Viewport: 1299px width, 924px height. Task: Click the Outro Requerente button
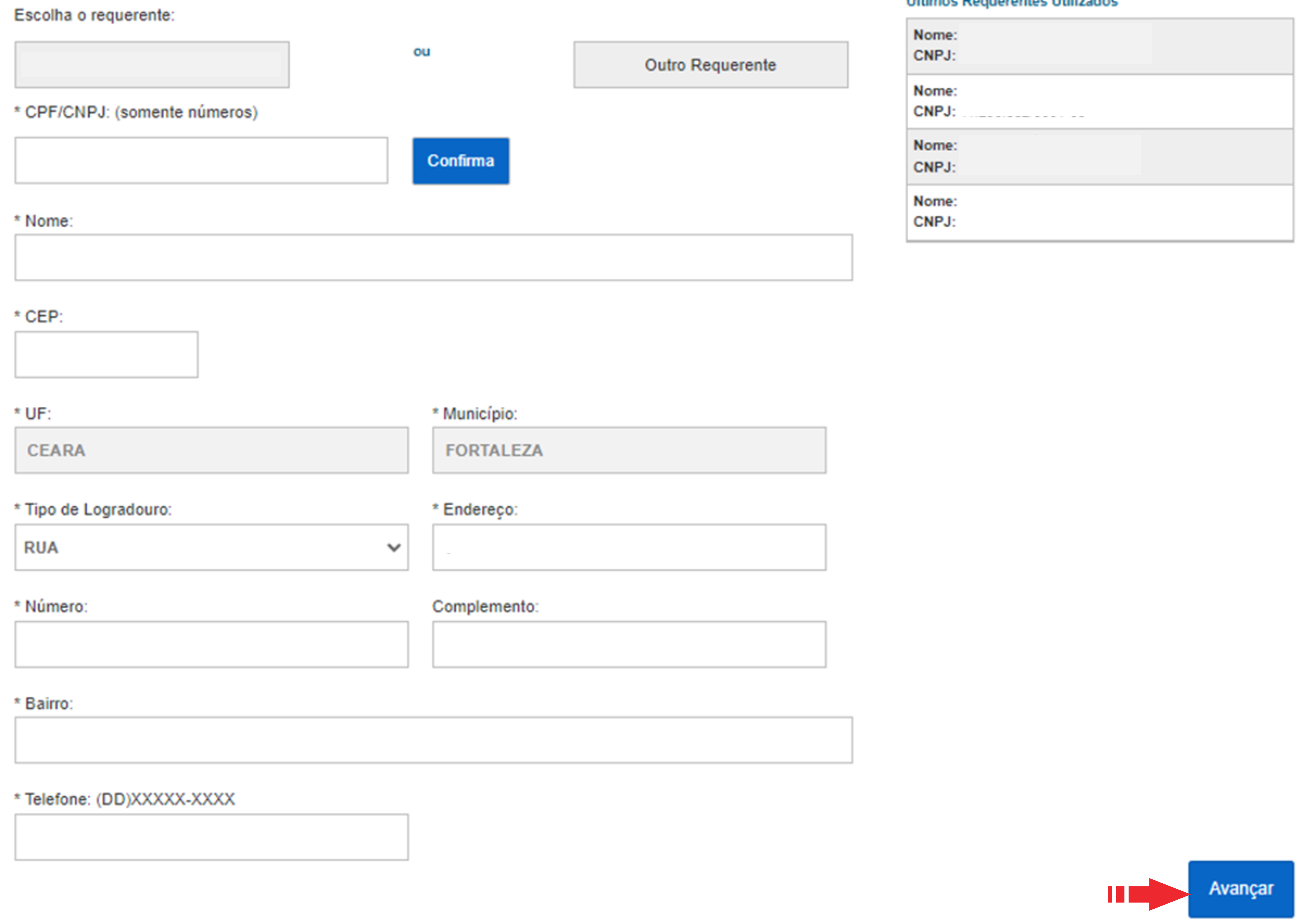710,65
